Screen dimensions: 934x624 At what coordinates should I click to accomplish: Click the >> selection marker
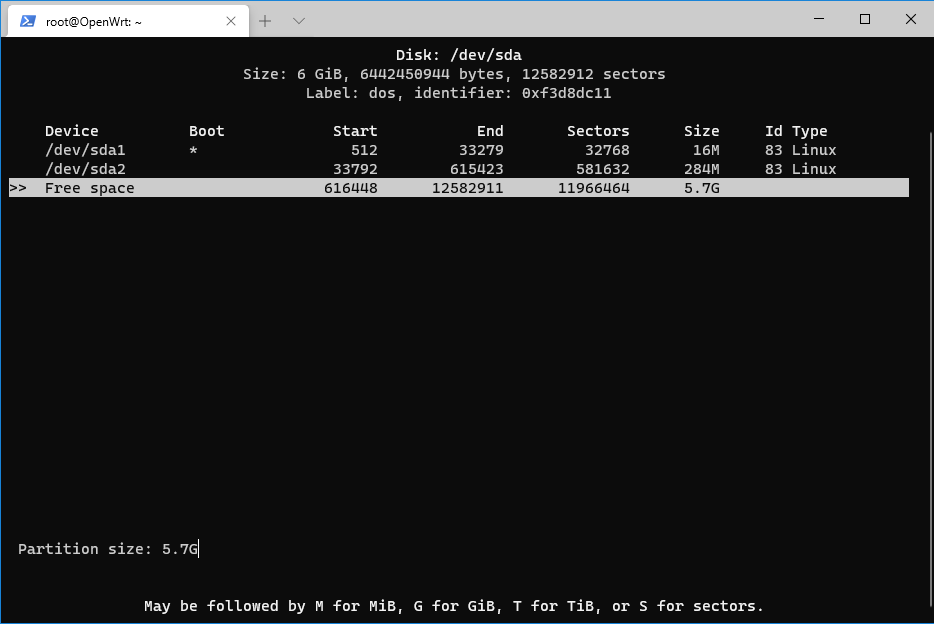18,188
